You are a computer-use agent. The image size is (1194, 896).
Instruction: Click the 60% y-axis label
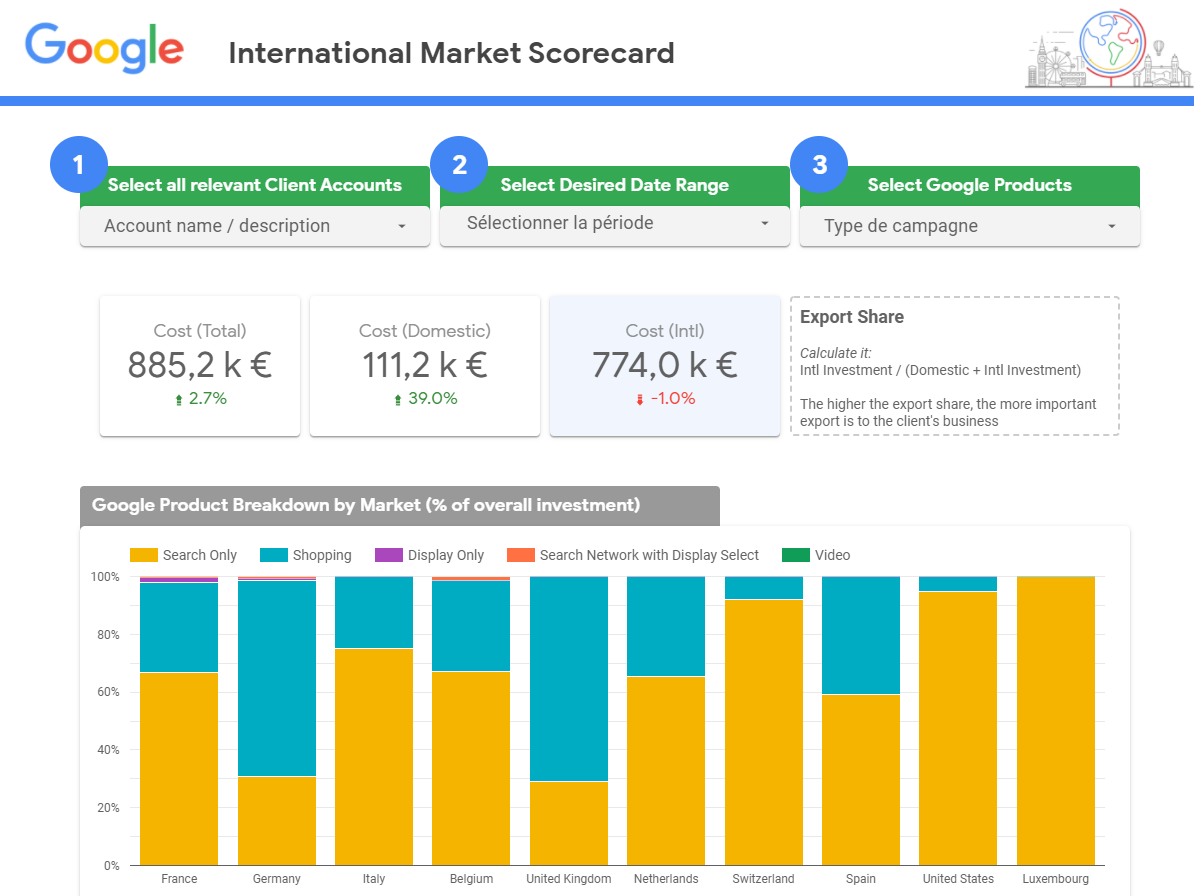[108, 692]
